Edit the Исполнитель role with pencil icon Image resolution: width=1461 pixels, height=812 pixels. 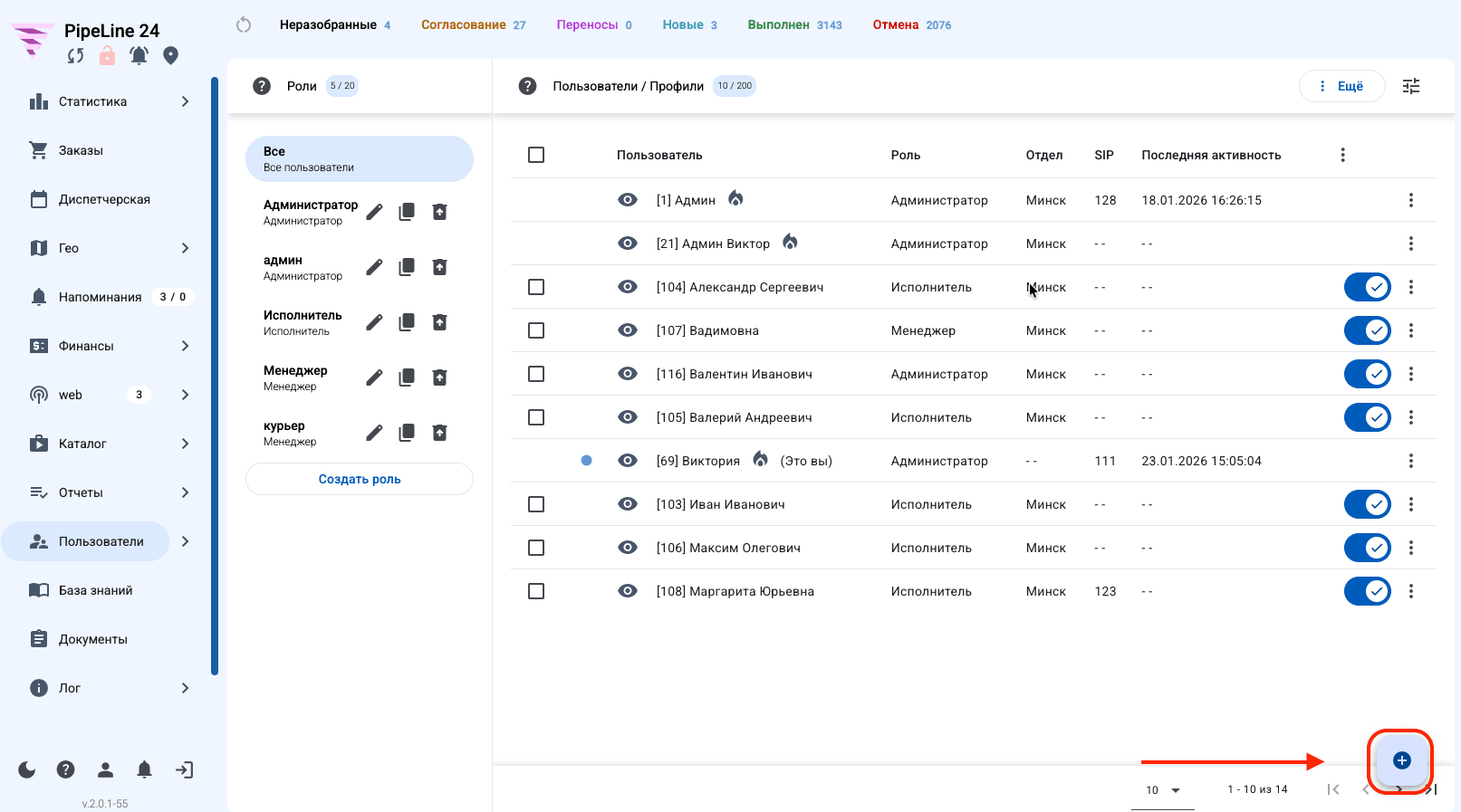pos(374,322)
